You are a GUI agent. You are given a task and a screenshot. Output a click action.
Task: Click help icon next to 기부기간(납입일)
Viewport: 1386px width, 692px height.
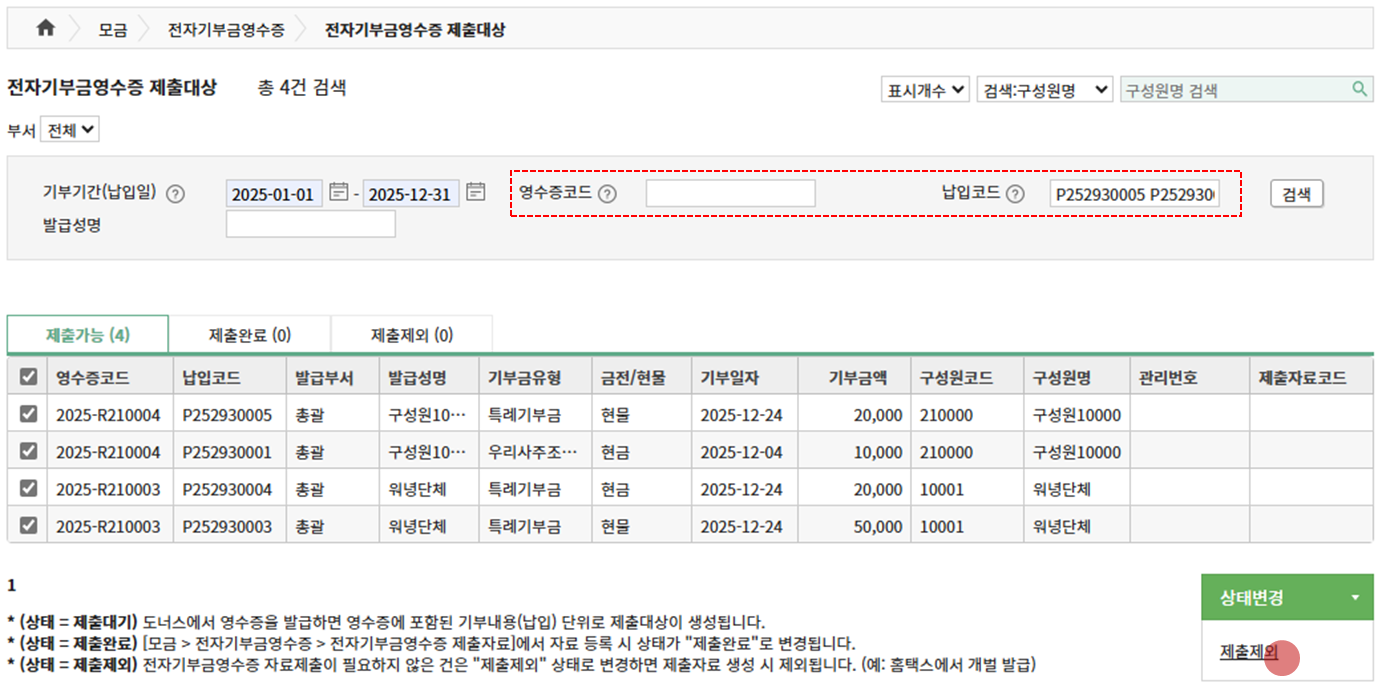pyautogui.click(x=175, y=194)
